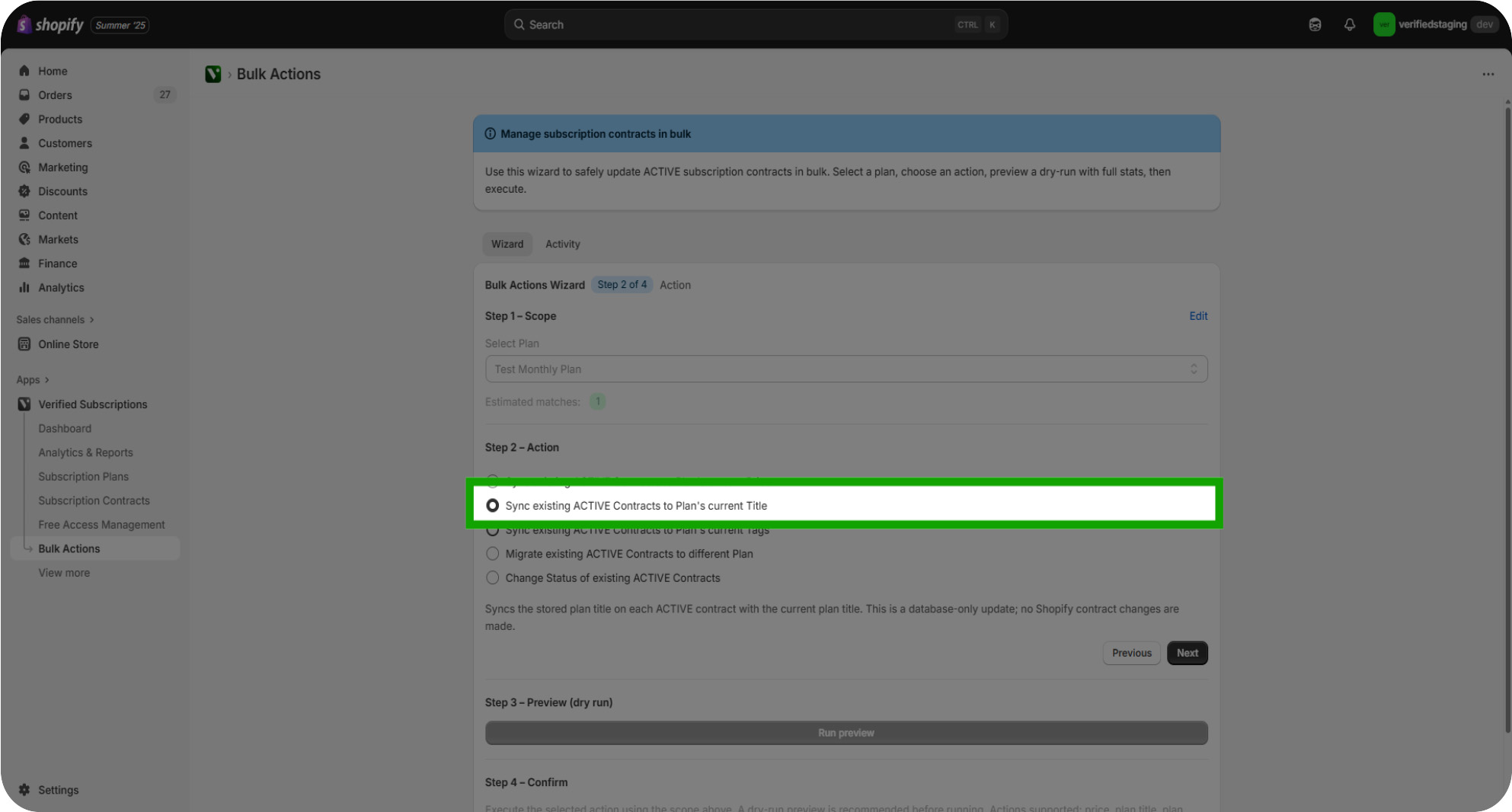This screenshot has width=1512, height=812.
Task: Click the Summer '25 edition badge
Action: 120,25
